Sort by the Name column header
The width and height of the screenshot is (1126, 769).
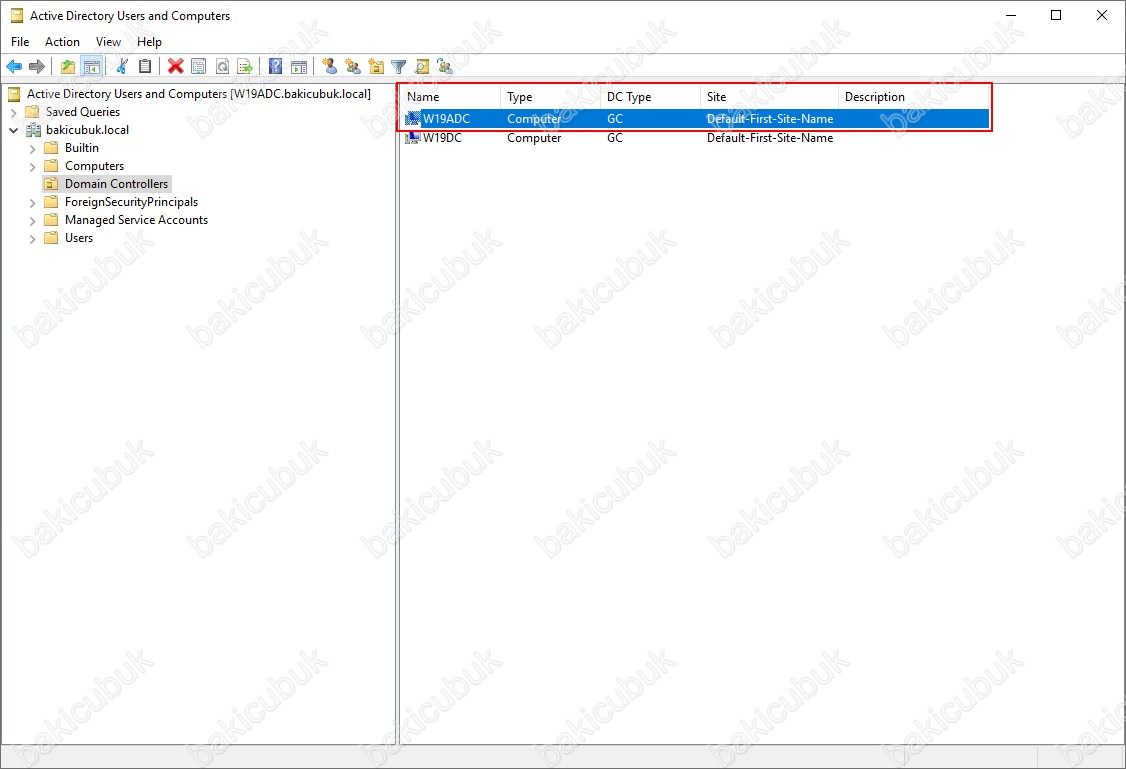point(450,97)
